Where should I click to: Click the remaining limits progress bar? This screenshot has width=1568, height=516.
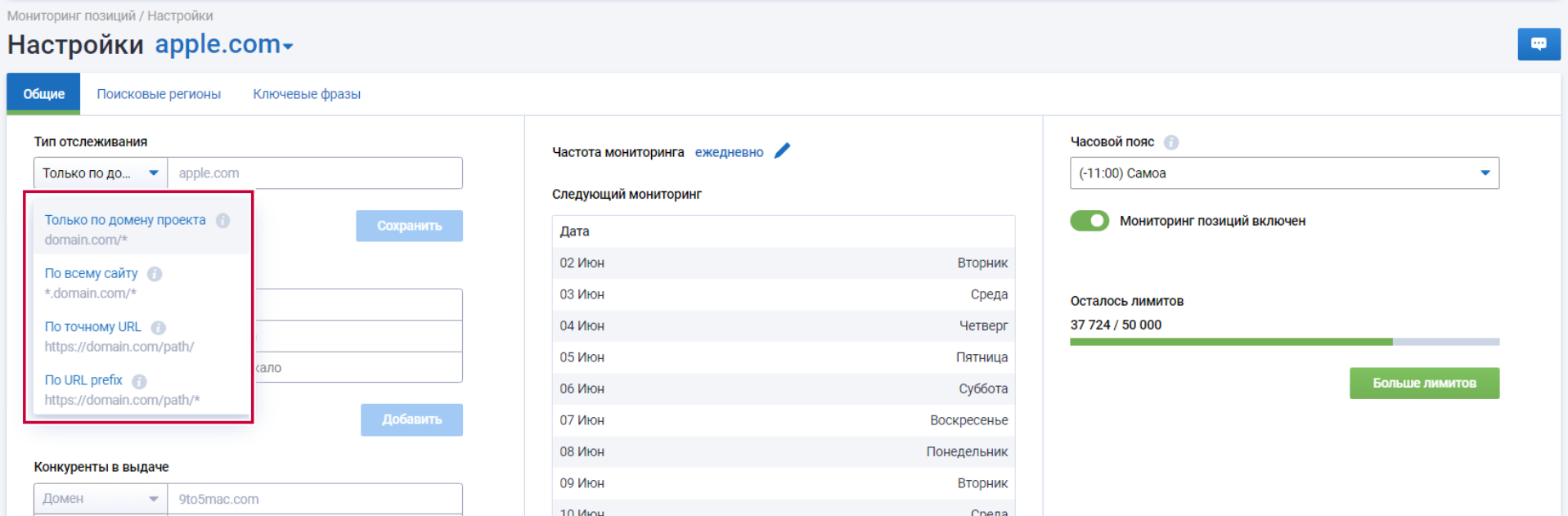pos(1283,342)
